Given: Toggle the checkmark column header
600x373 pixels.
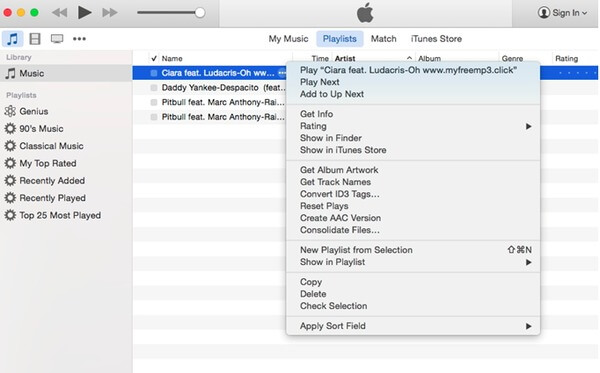Looking at the screenshot, I should tap(153, 59).
